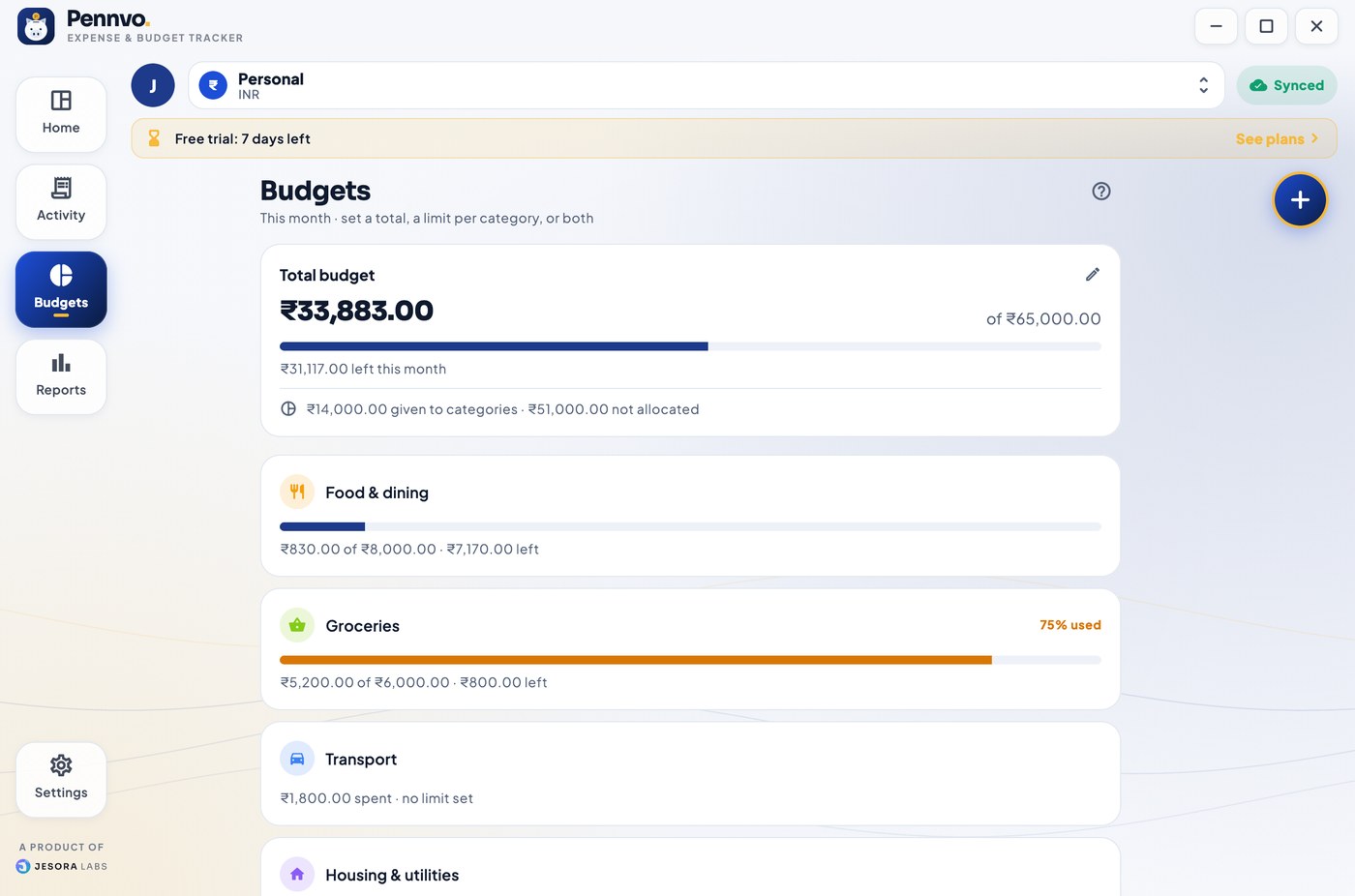Open Settings from the sidebar
The width and height of the screenshot is (1355, 896).
(61, 780)
